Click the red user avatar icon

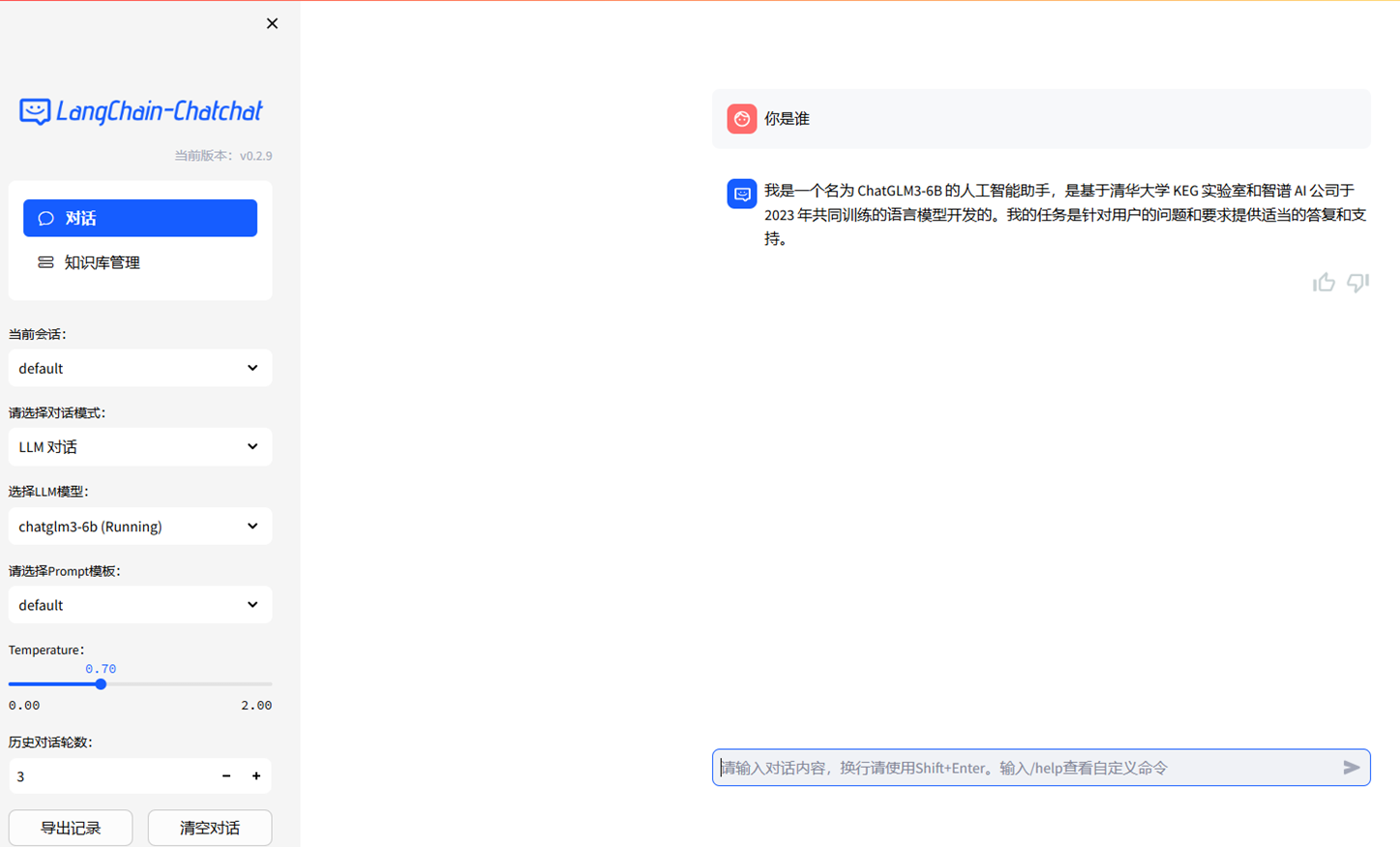742,118
